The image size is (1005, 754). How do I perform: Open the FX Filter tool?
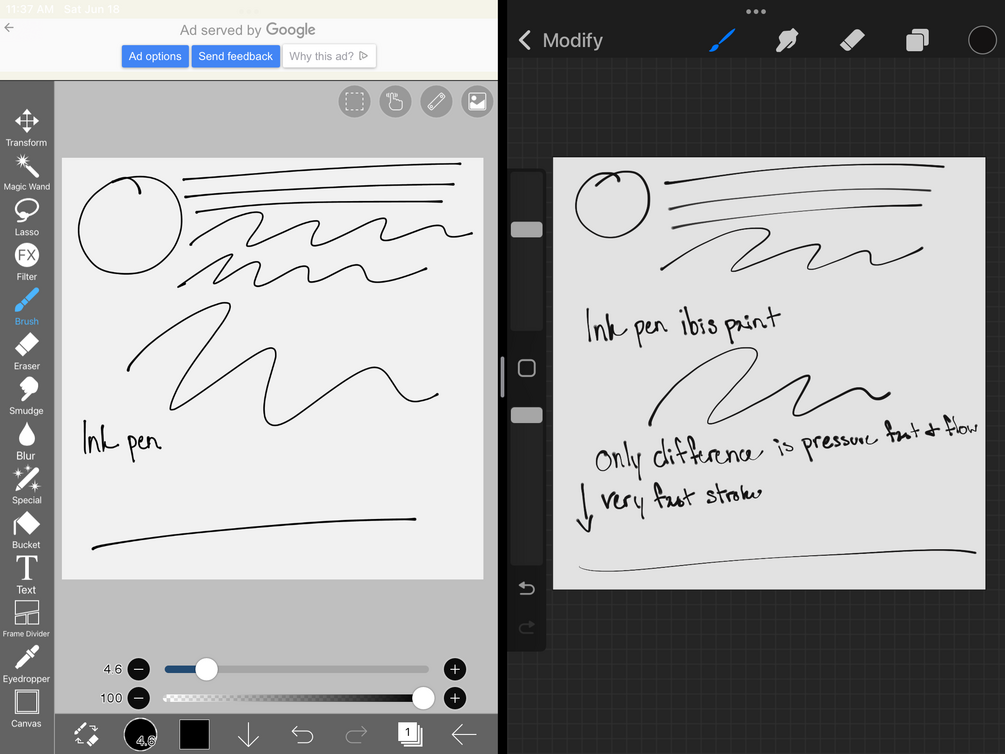tap(26, 262)
